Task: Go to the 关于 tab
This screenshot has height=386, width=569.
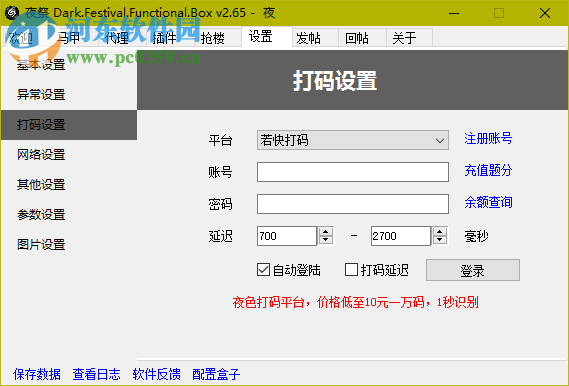Action: 409,38
